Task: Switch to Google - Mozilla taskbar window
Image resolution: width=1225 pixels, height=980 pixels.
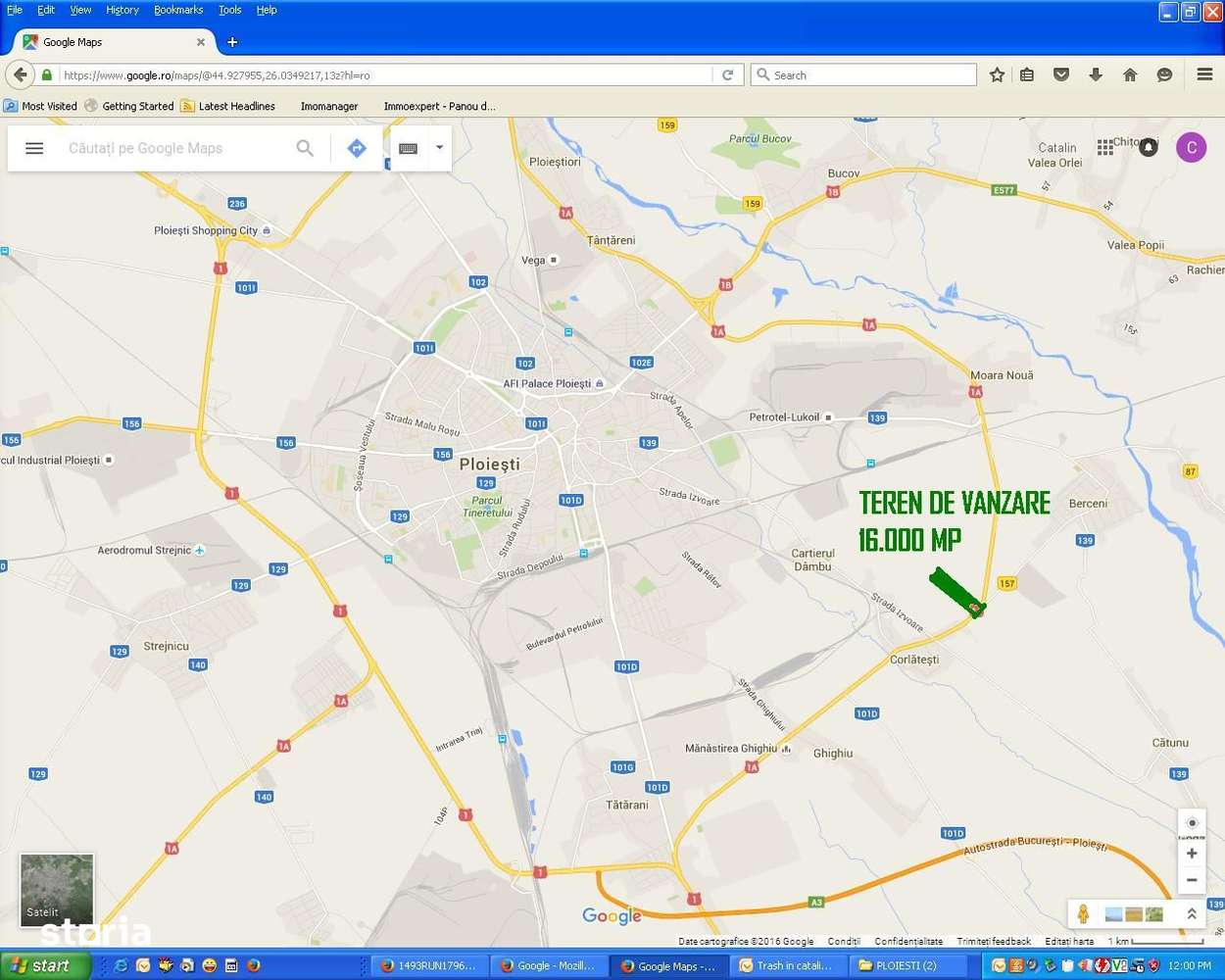Action: [x=547, y=965]
